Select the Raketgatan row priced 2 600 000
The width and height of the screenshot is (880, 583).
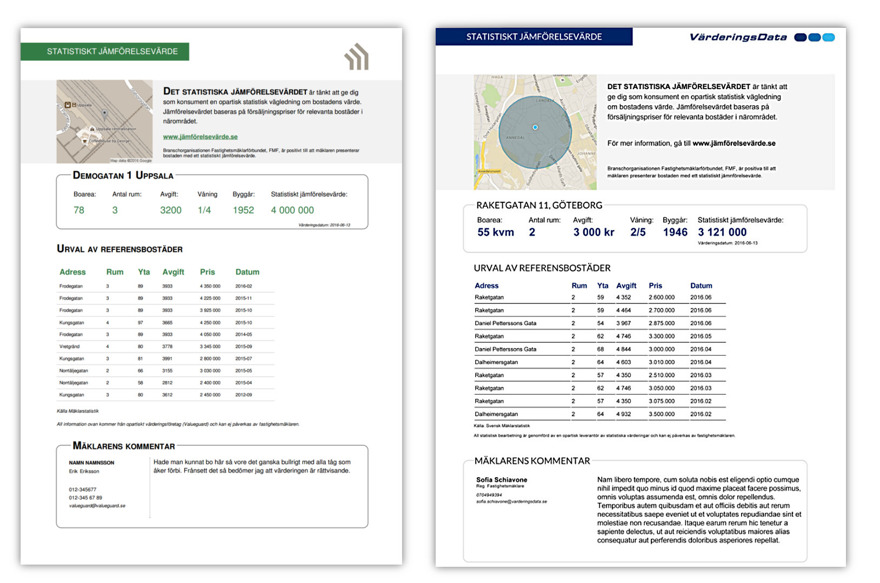pyautogui.click(x=599, y=297)
